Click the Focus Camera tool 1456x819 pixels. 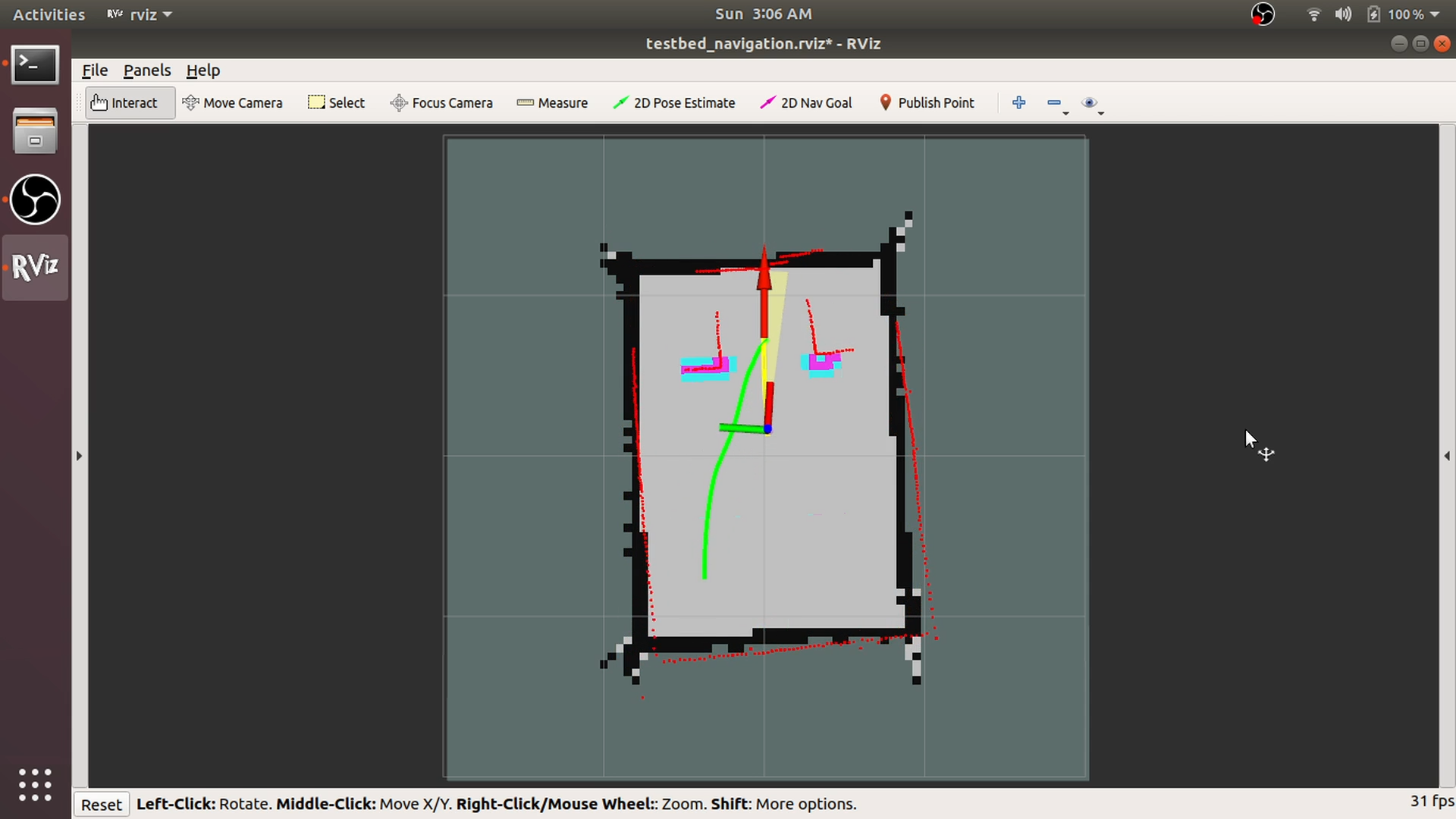[441, 102]
